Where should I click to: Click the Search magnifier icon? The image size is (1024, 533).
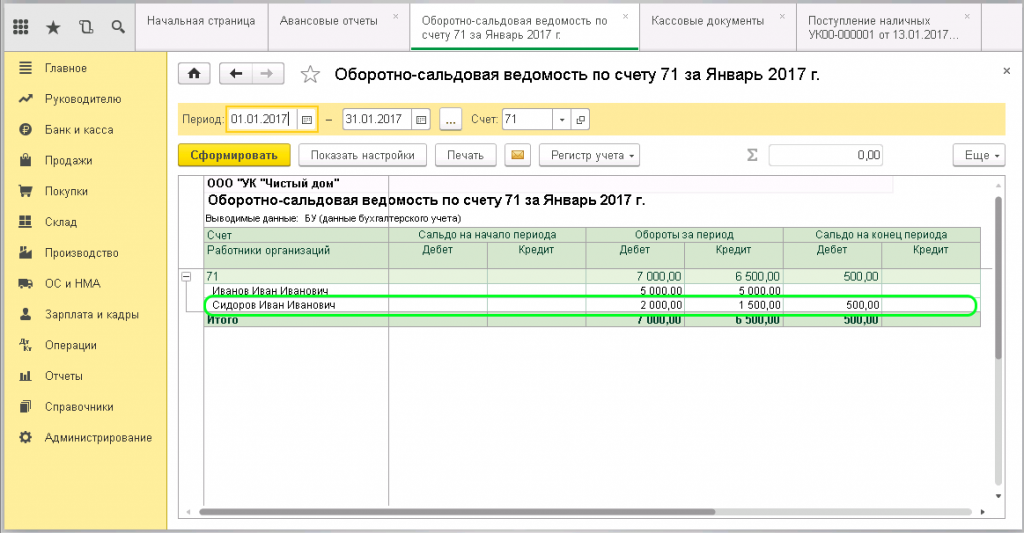[119, 26]
